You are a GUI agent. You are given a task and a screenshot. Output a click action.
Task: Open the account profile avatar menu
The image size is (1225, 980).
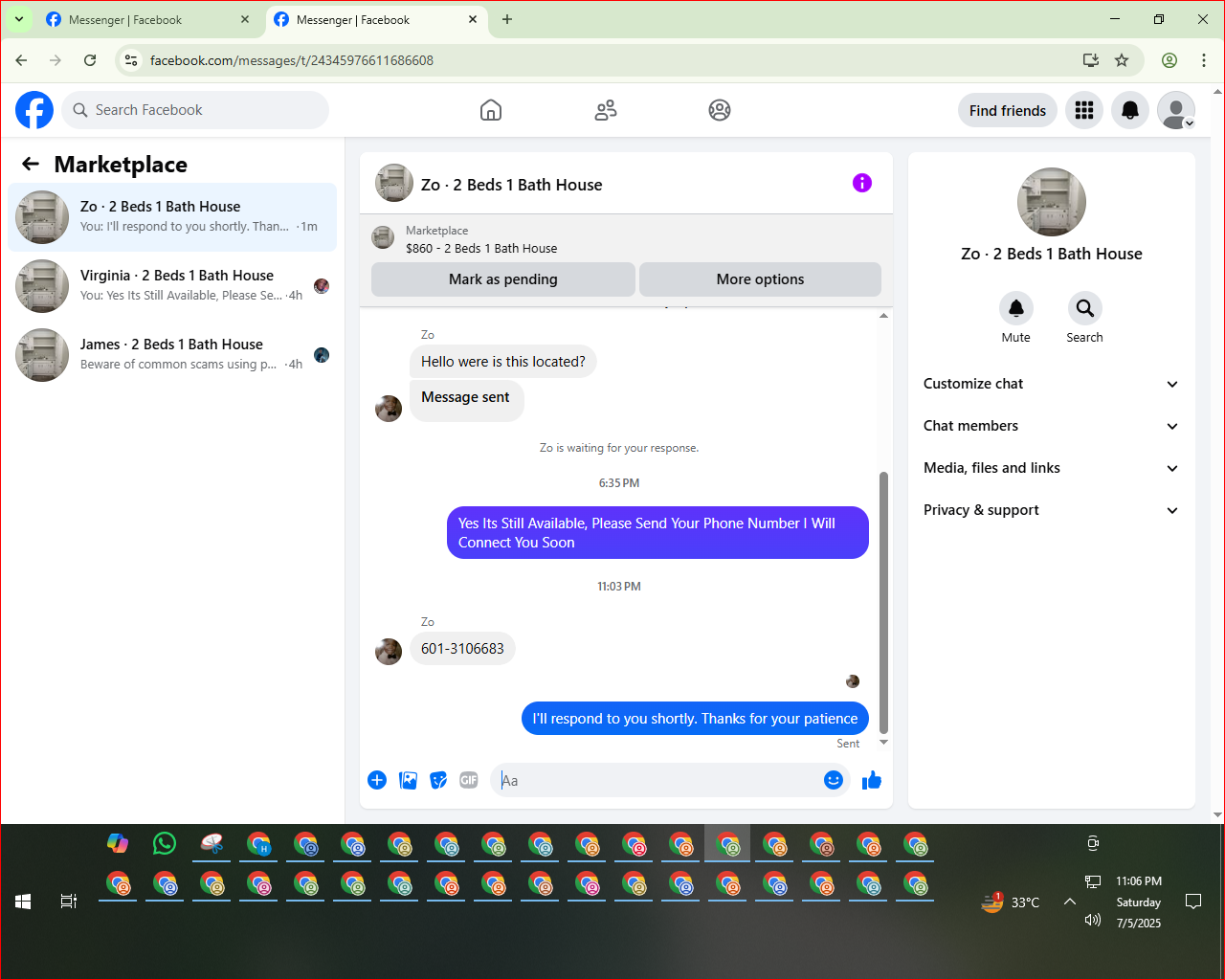pos(1176,110)
